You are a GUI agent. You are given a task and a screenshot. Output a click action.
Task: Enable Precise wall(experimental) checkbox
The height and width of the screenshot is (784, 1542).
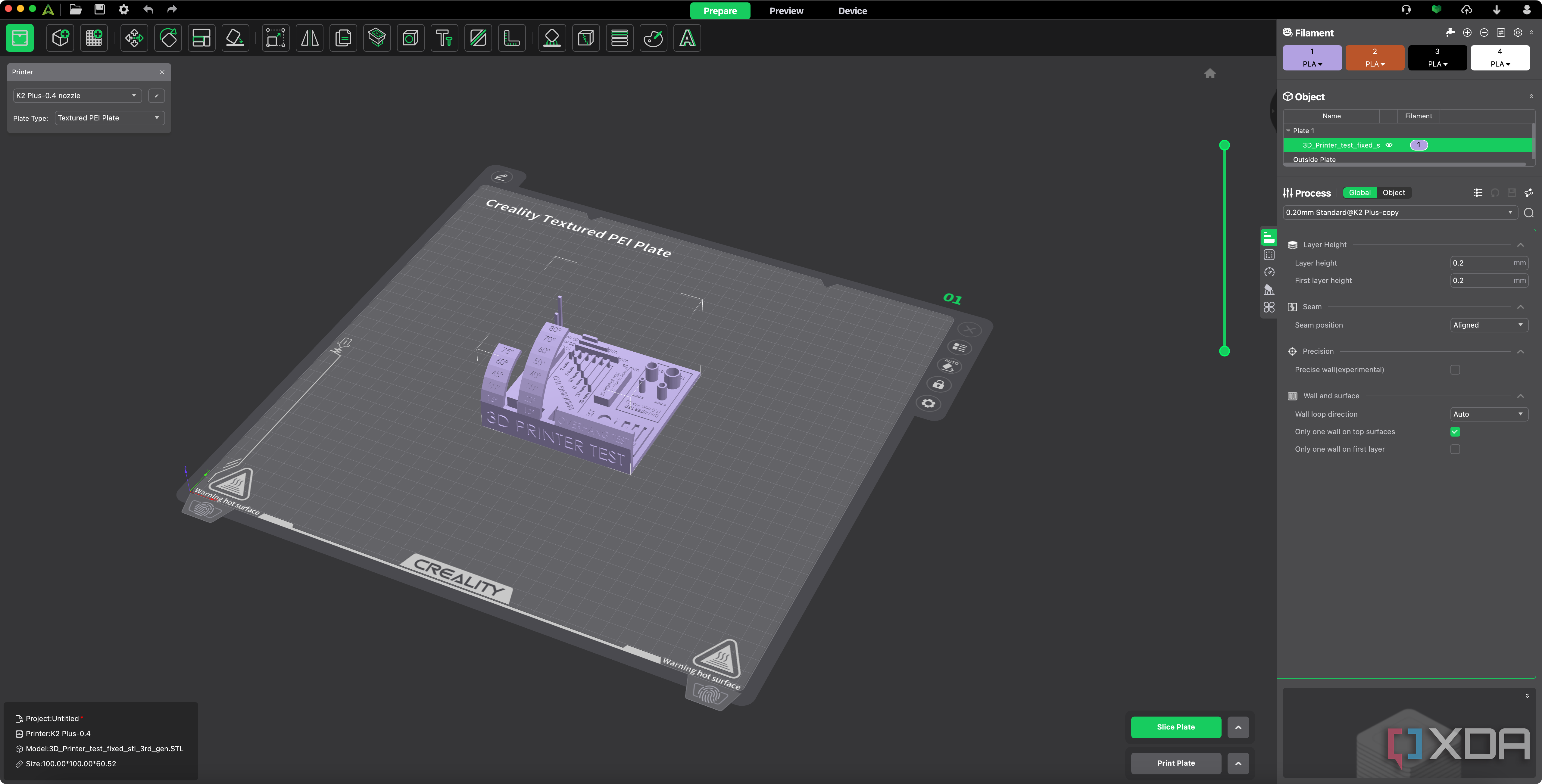[1455, 370]
